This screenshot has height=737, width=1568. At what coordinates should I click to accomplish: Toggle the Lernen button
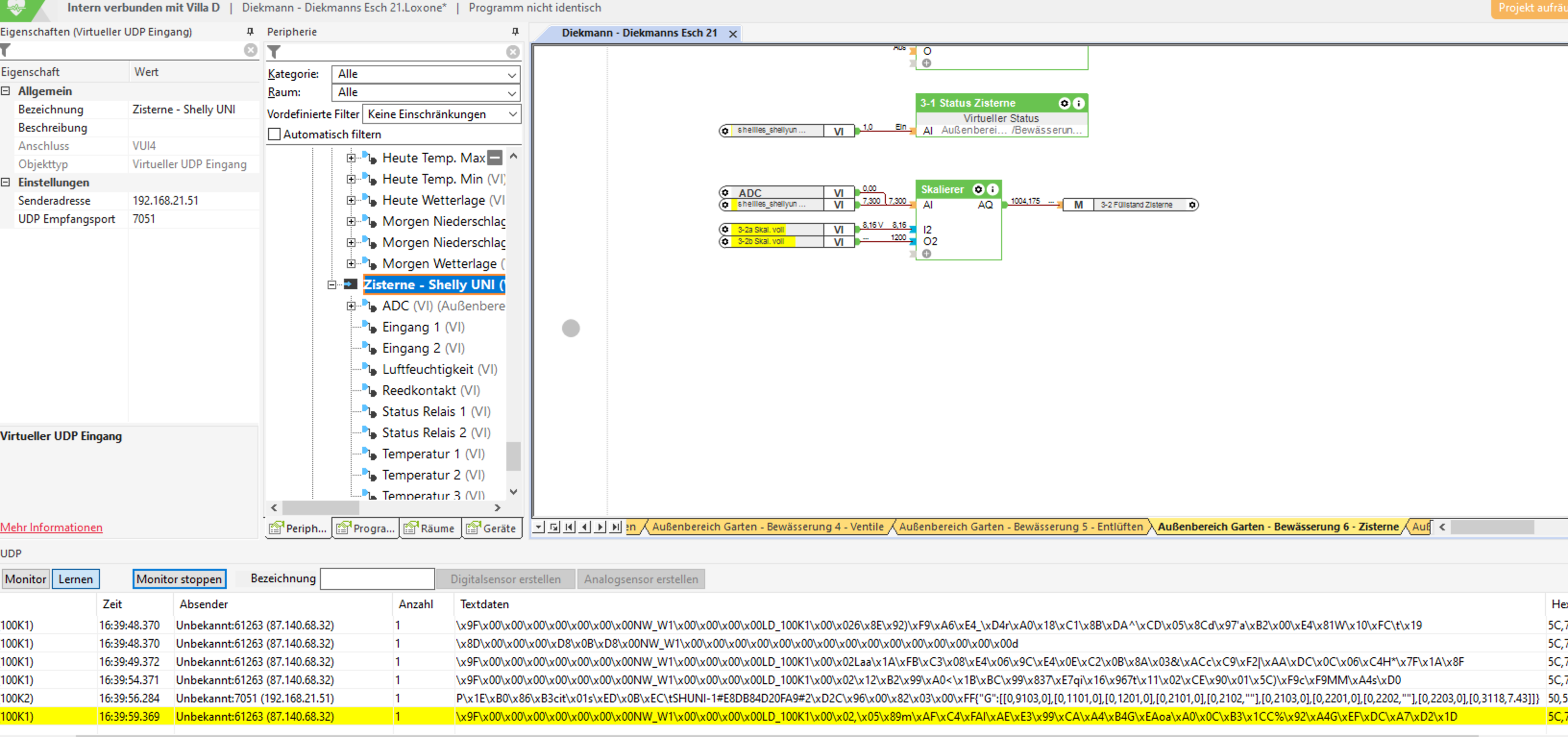pos(75,579)
